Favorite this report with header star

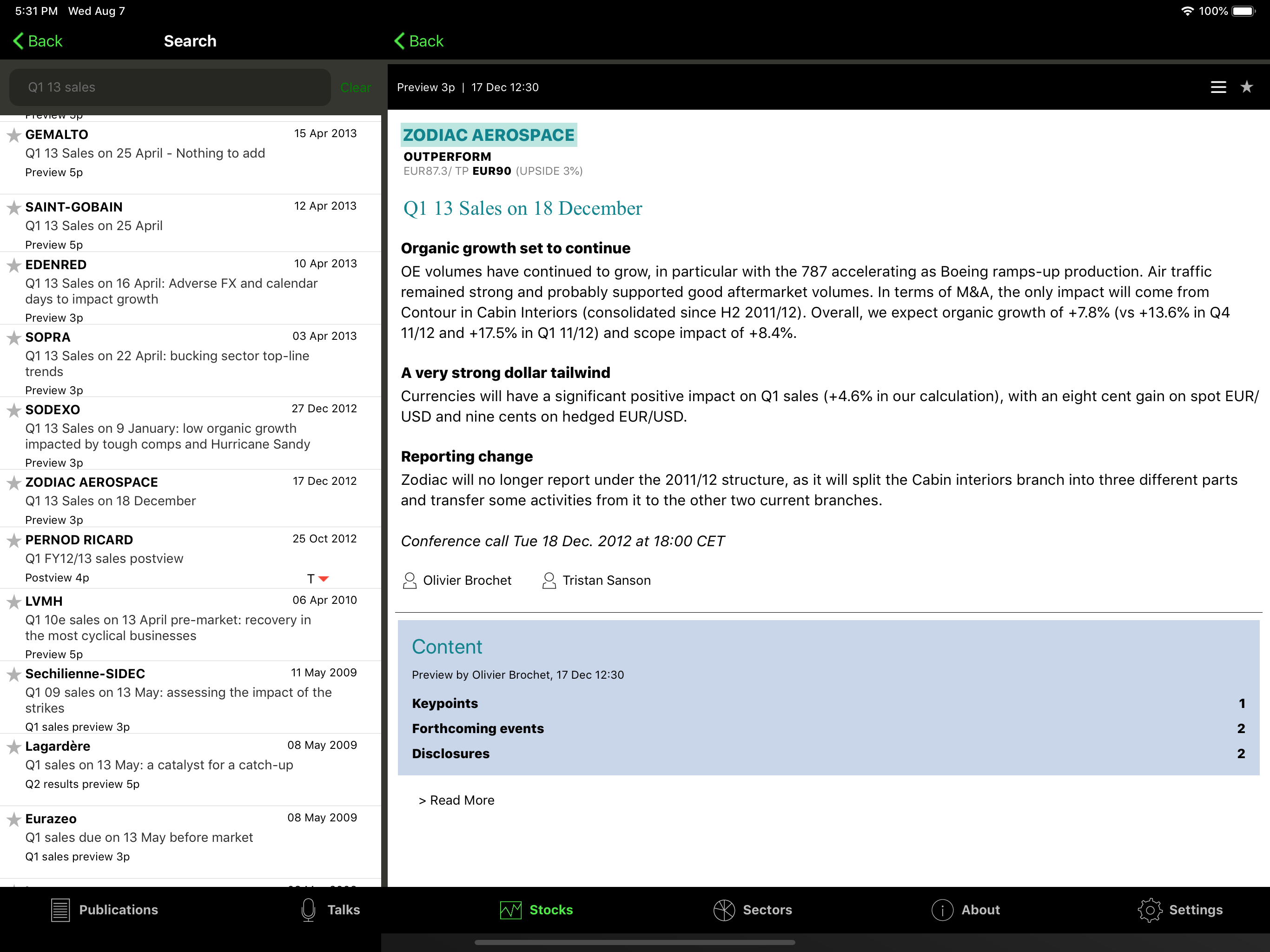[x=1246, y=87]
